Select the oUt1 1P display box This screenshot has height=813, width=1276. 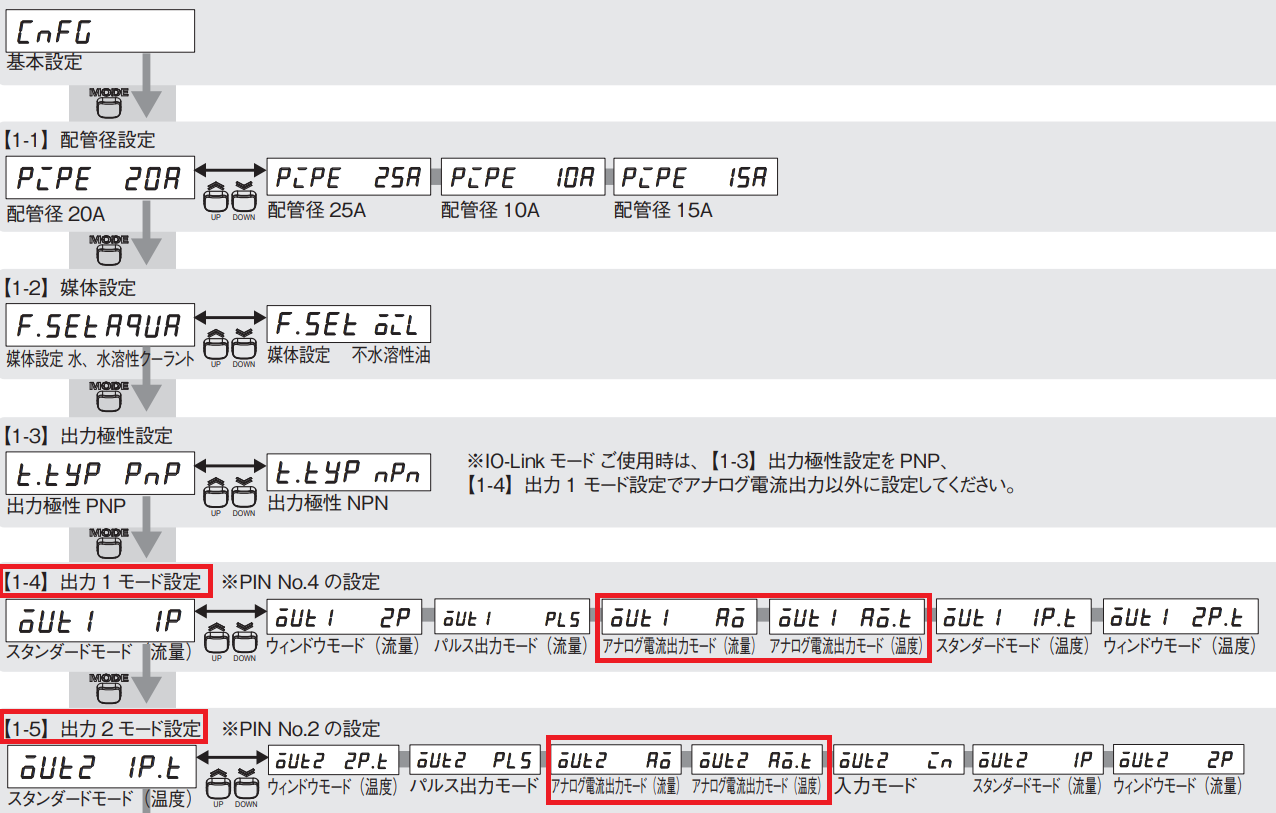click(100, 620)
